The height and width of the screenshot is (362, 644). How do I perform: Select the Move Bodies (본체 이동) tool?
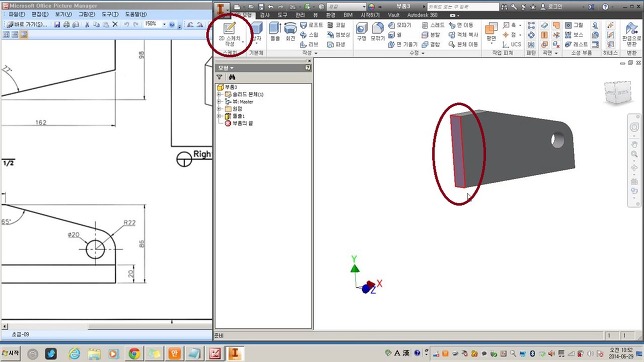click(464, 44)
